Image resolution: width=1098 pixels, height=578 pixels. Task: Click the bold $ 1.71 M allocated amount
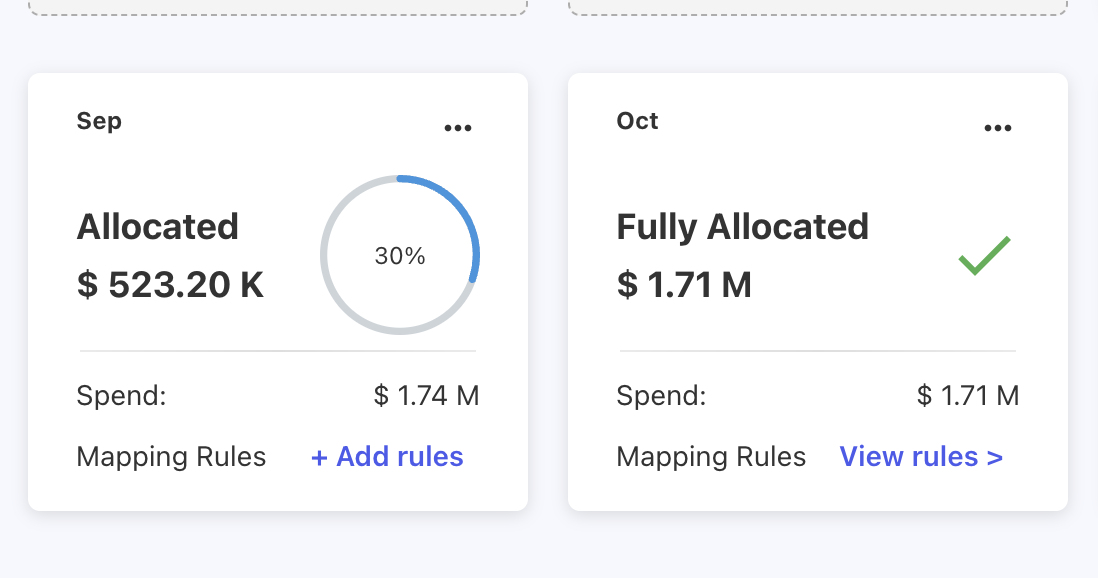tap(684, 285)
